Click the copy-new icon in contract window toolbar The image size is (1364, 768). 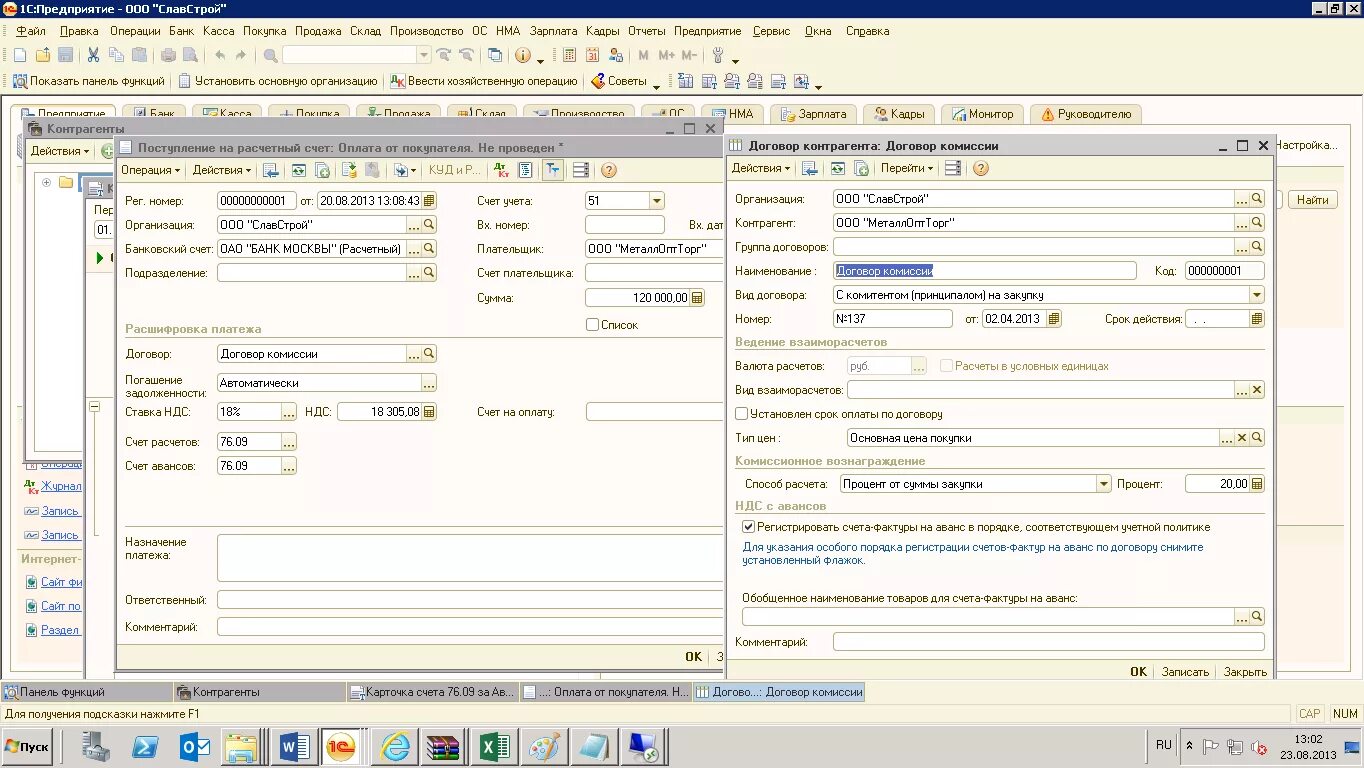[x=861, y=168]
